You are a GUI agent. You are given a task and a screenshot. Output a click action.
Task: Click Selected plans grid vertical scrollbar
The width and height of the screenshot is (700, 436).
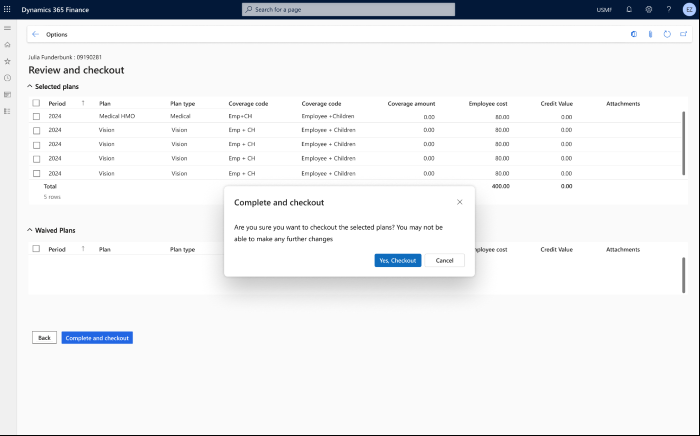(683, 143)
